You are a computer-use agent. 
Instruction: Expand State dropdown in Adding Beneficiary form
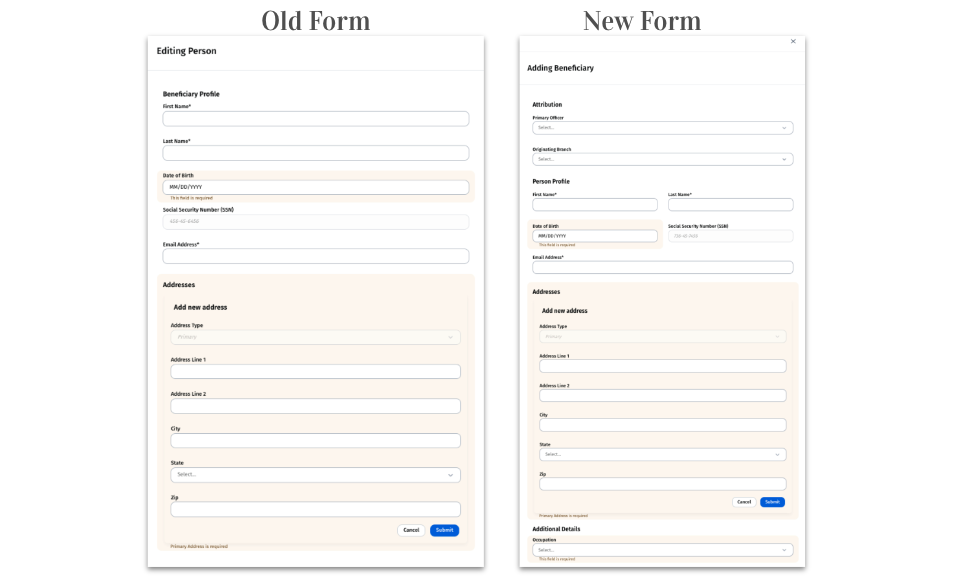coord(662,454)
